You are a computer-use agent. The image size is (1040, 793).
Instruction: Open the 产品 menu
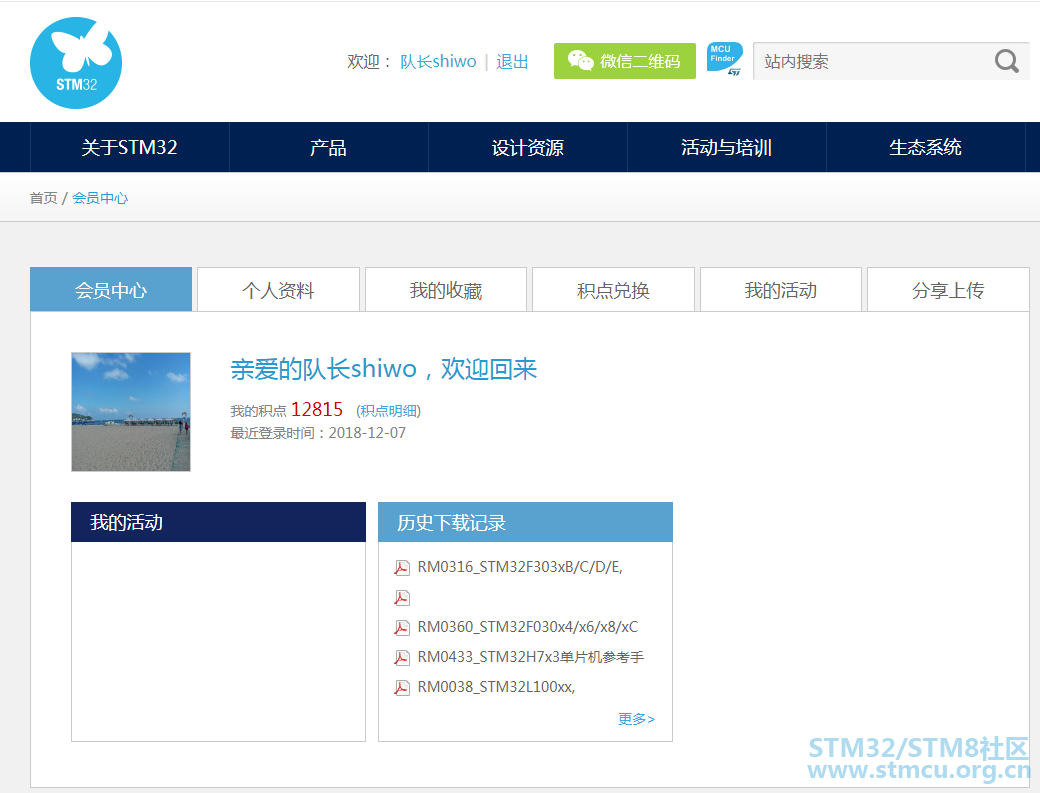[328, 147]
